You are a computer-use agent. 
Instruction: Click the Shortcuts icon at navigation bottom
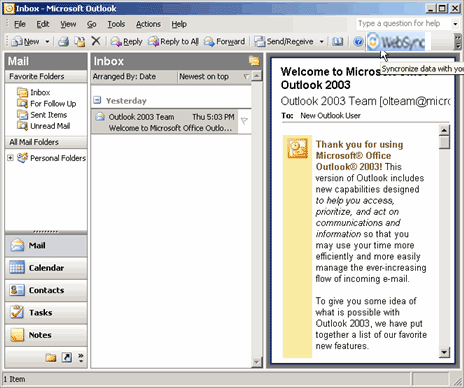pyautogui.click(x=67, y=358)
